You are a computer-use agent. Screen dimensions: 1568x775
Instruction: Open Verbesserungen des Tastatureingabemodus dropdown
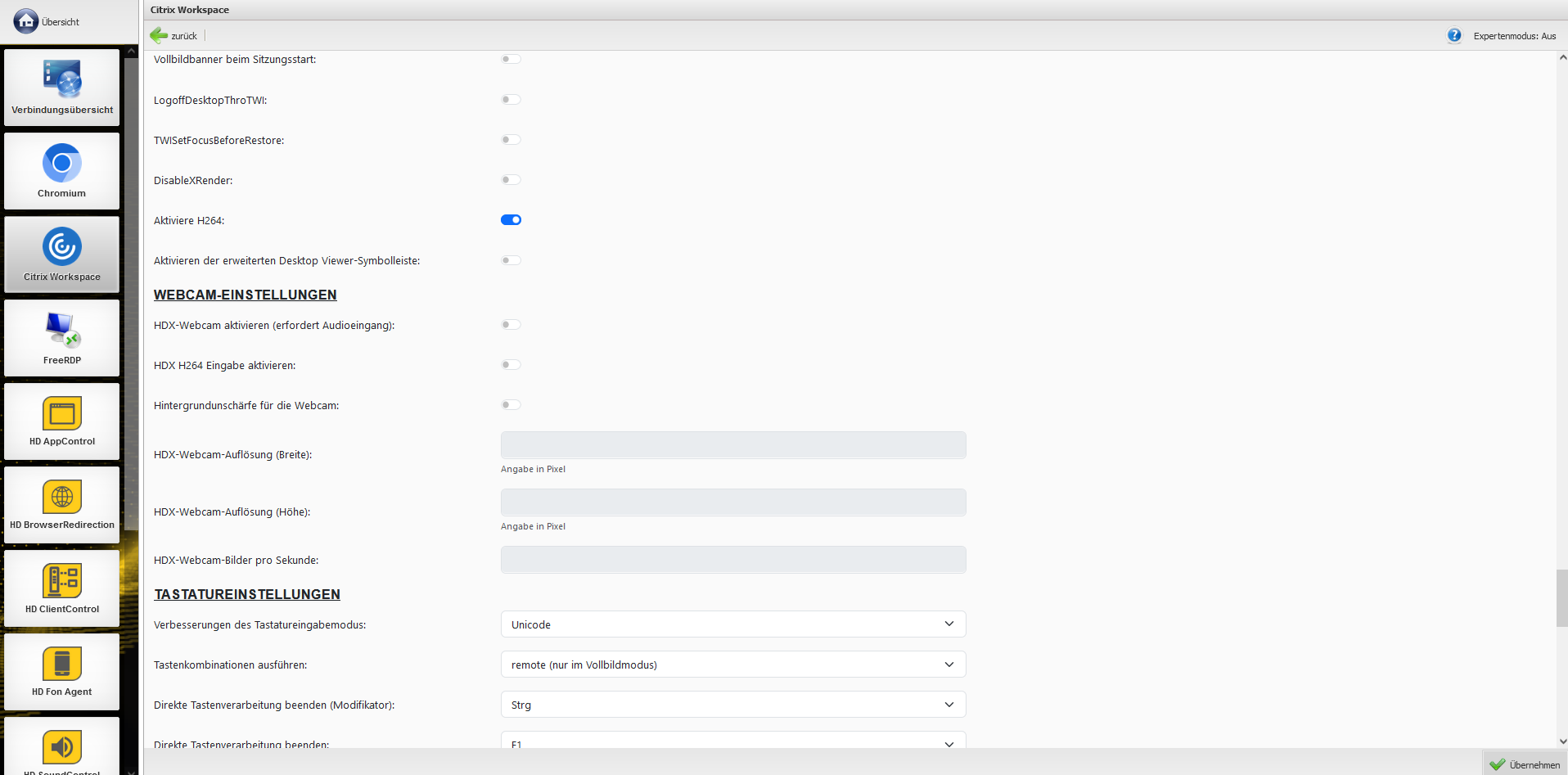(733, 624)
